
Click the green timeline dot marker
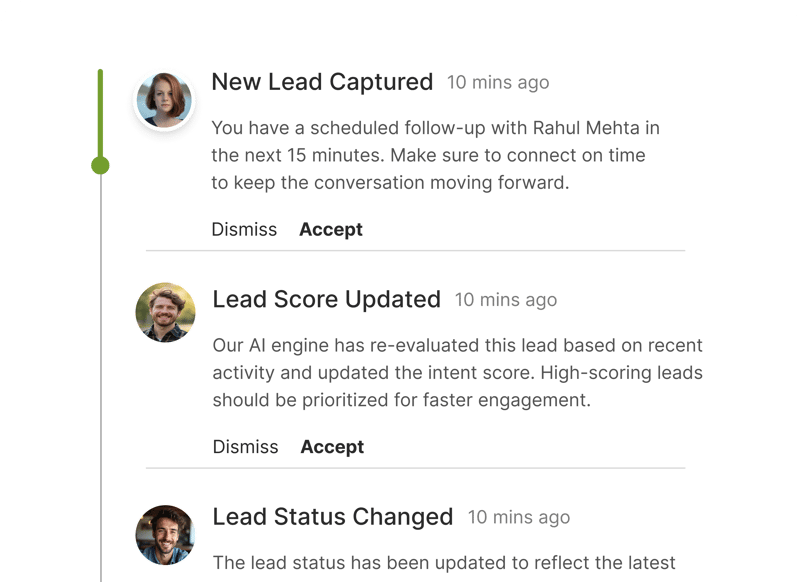point(100,165)
